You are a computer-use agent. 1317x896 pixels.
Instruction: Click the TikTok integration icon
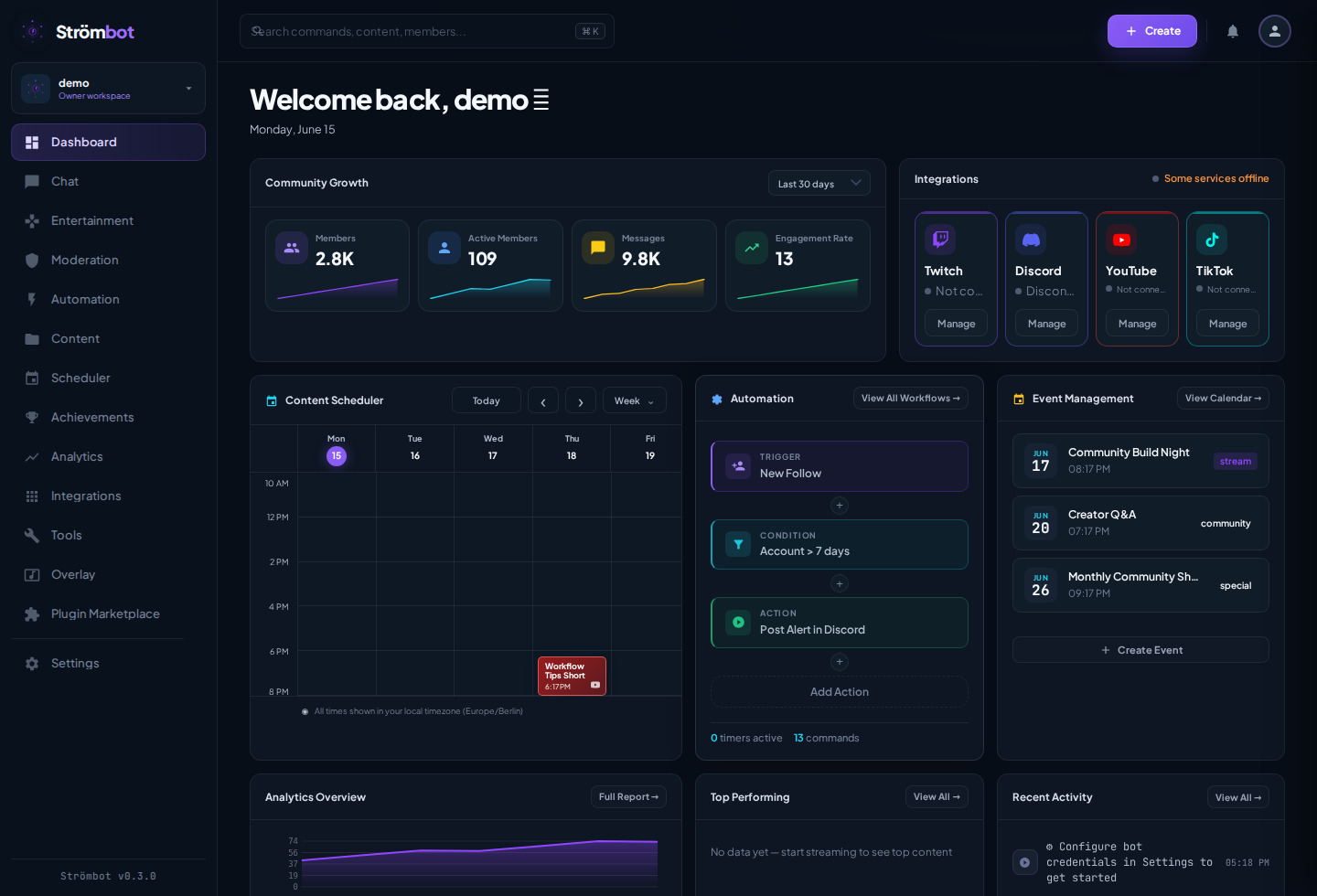(1212, 240)
